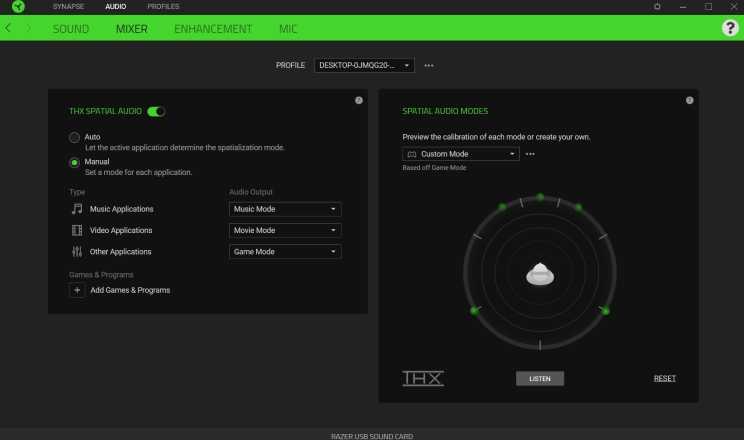
Task: Click the front left speaker dot
Action: (x=502, y=206)
